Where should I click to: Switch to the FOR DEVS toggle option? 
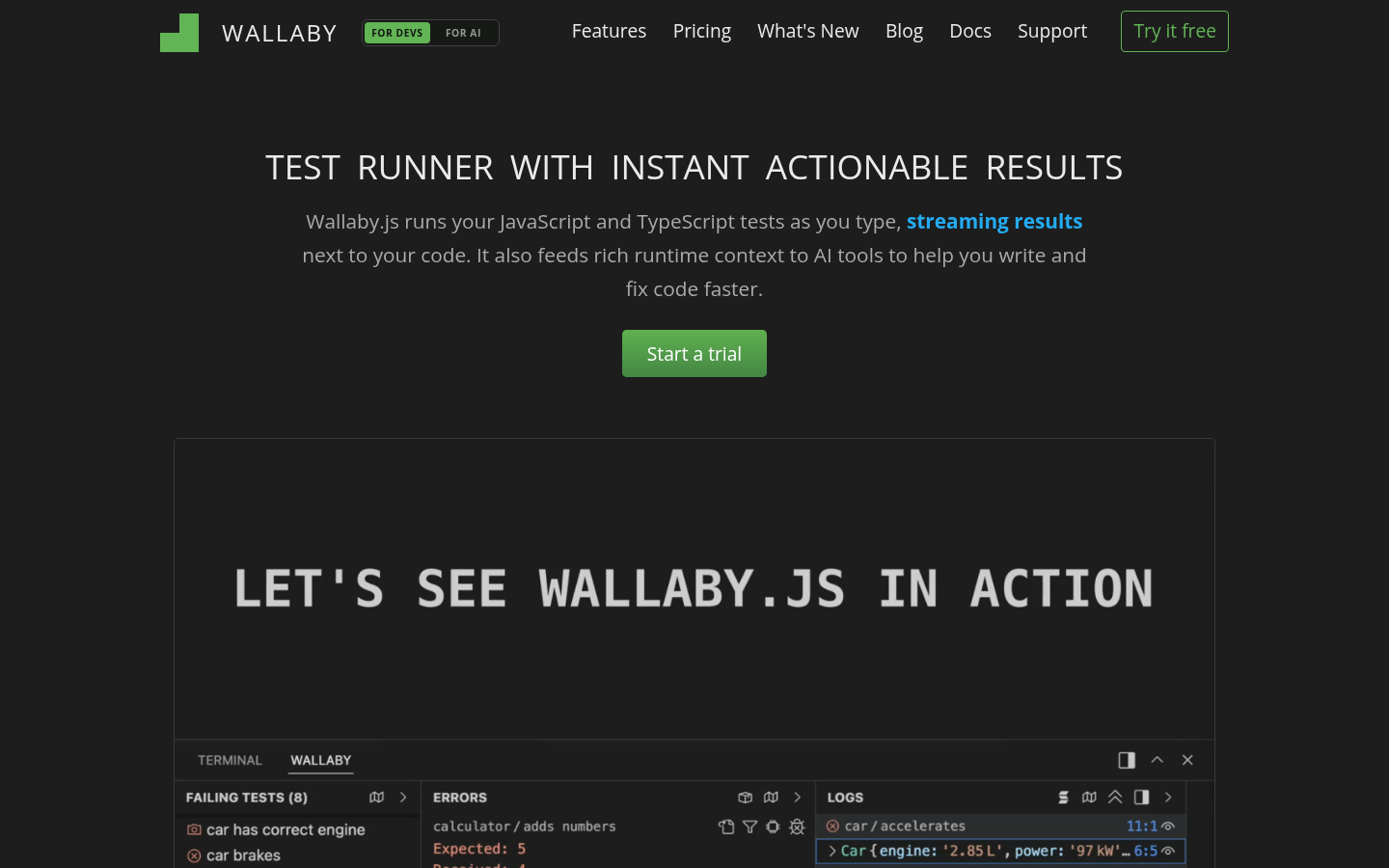coord(397,33)
